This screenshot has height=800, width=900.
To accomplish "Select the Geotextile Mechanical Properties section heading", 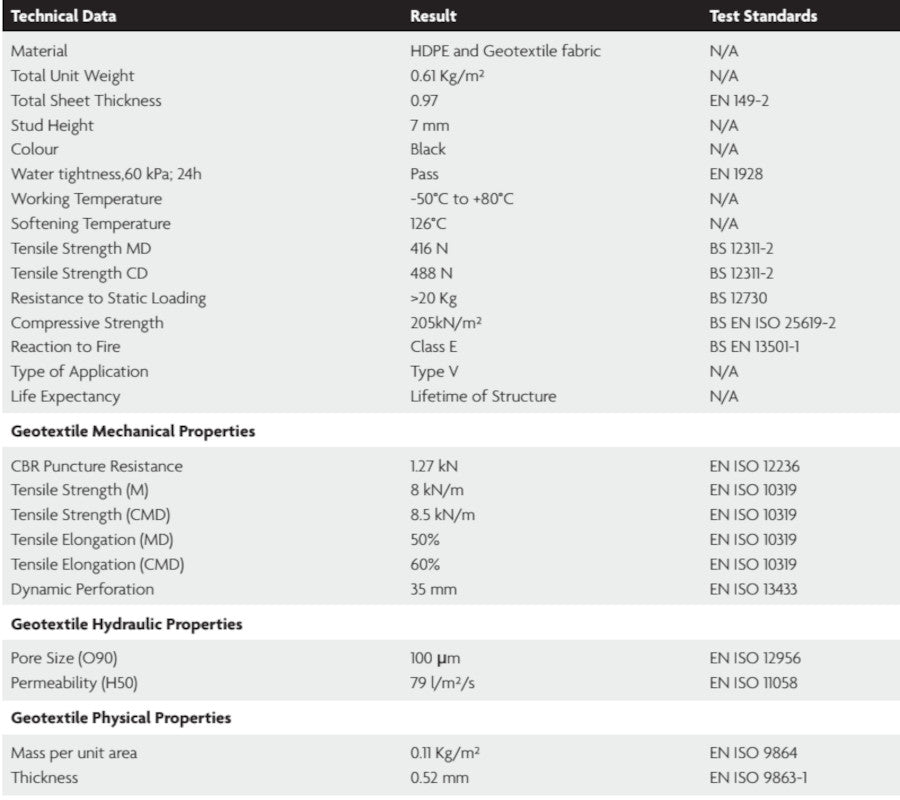I will point(133,431).
